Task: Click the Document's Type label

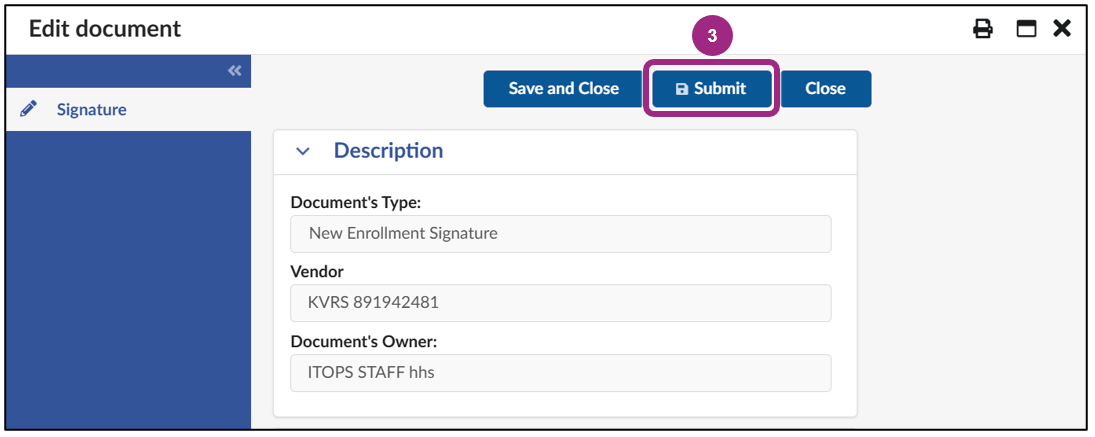Action: click(x=355, y=202)
